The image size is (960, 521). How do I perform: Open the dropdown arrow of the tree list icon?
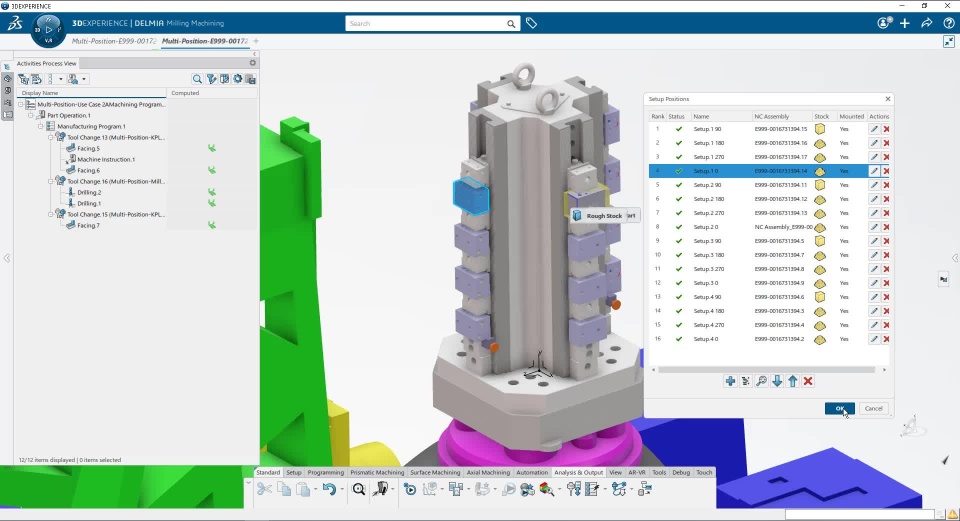[x=61, y=79]
